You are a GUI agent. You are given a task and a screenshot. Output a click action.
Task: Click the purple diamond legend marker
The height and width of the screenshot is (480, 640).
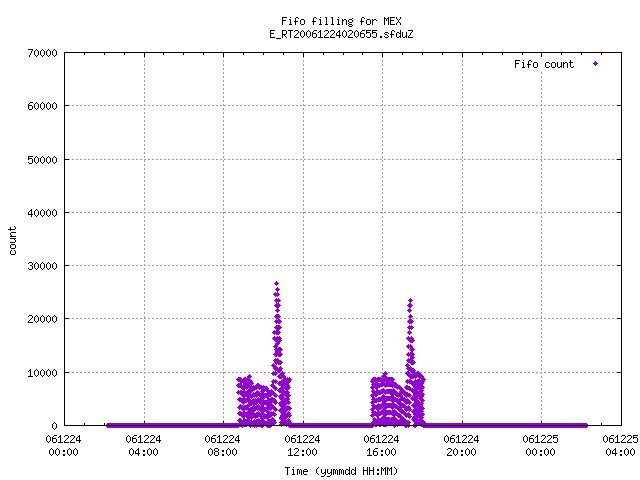(x=596, y=64)
